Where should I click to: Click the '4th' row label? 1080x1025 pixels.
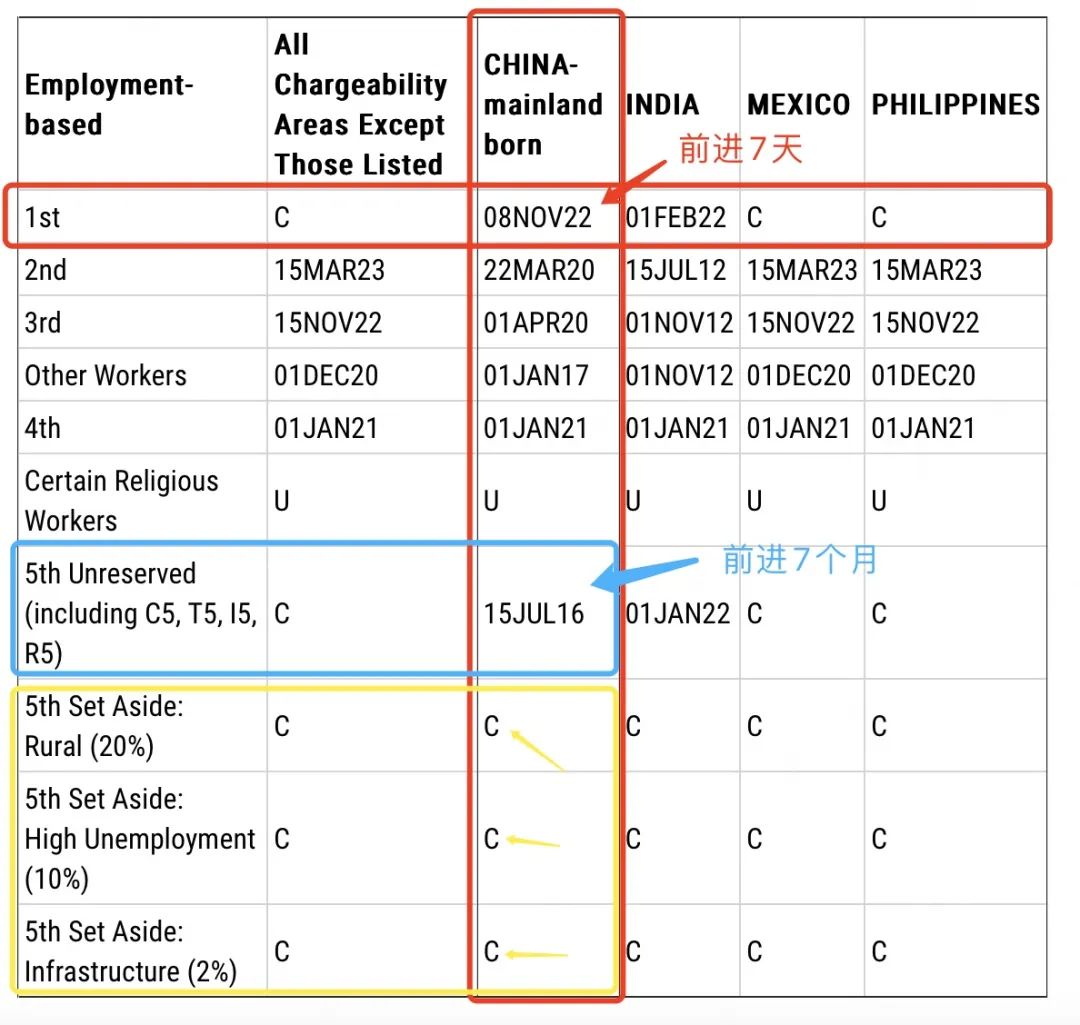pyautogui.click(x=43, y=428)
